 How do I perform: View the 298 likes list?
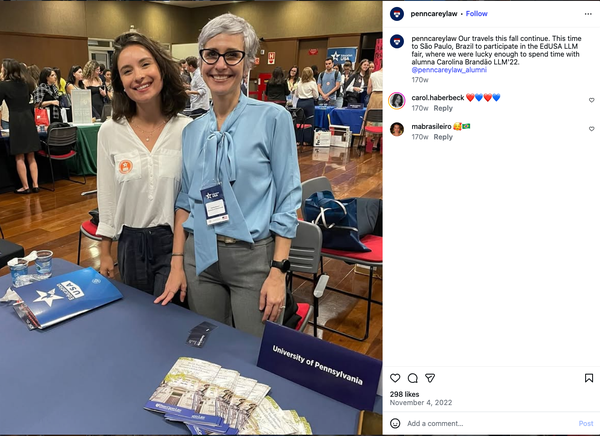pyautogui.click(x=404, y=394)
